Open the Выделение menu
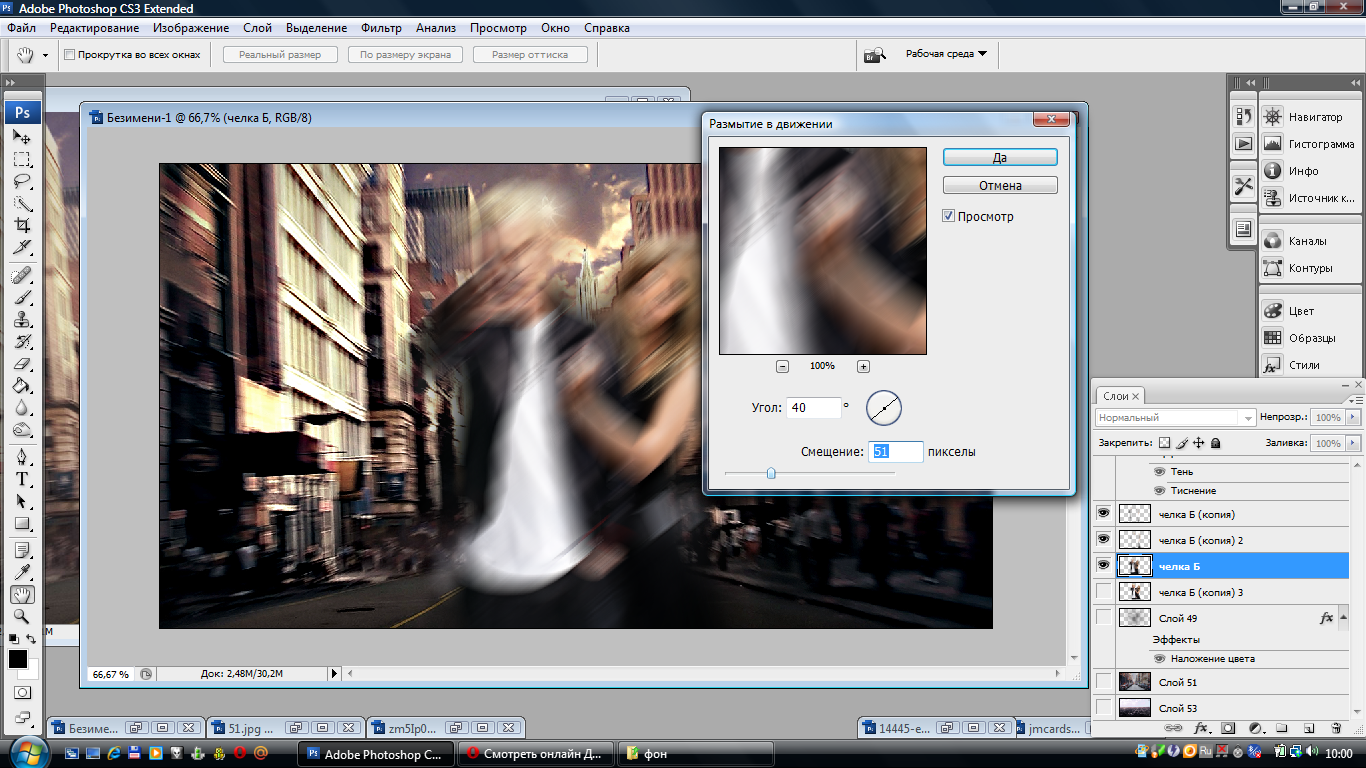The image size is (1366, 768). click(316, 28)
